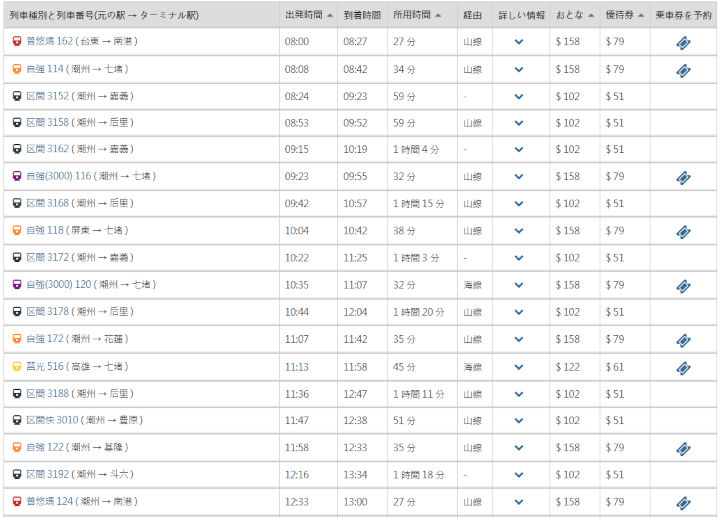This screenshot has height=518, width=720.
Task: Expand details for 莒光 516 row
Action: (519, 367)
